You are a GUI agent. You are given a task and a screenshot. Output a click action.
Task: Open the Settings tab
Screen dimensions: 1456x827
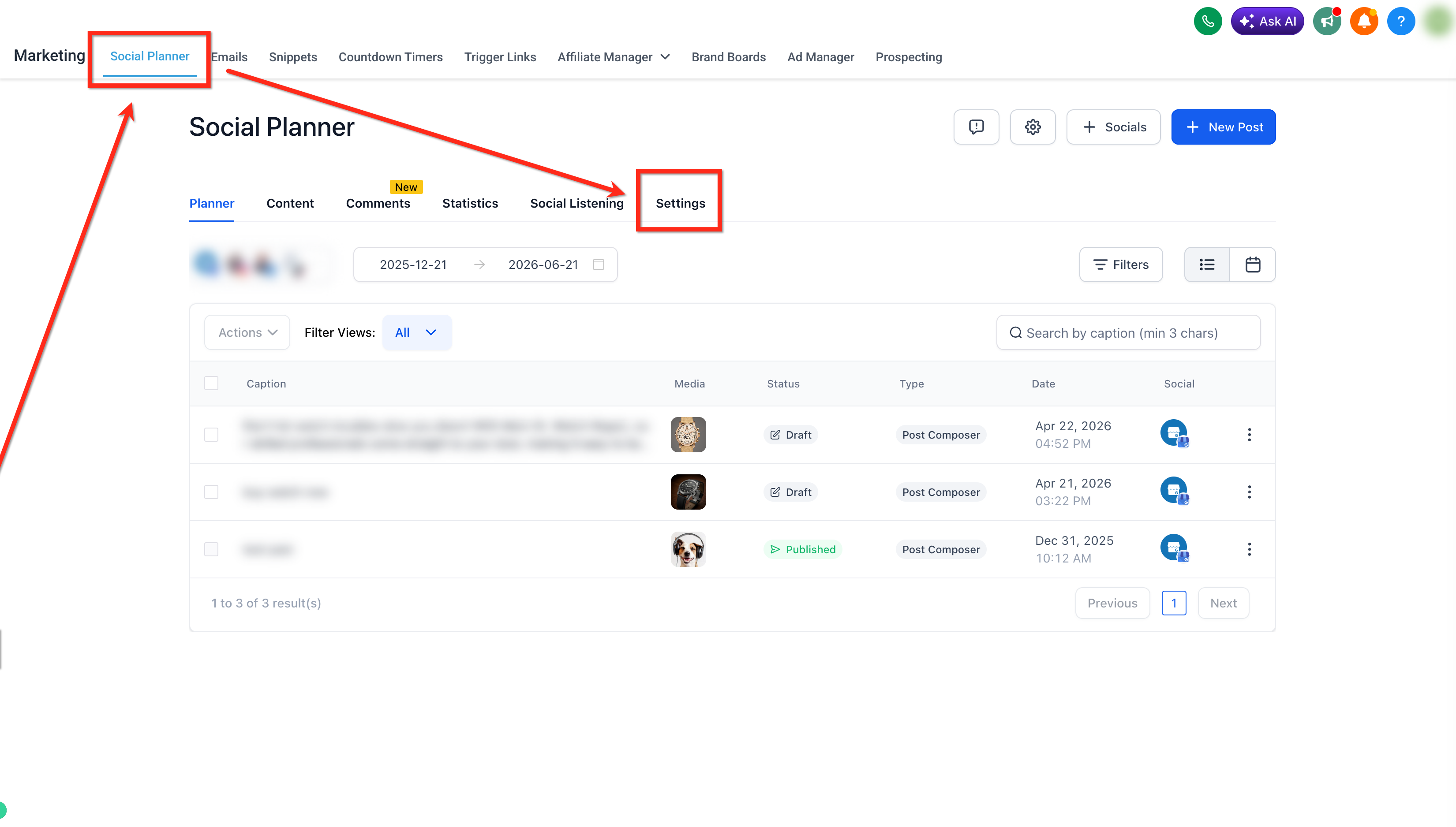(680, 203)
